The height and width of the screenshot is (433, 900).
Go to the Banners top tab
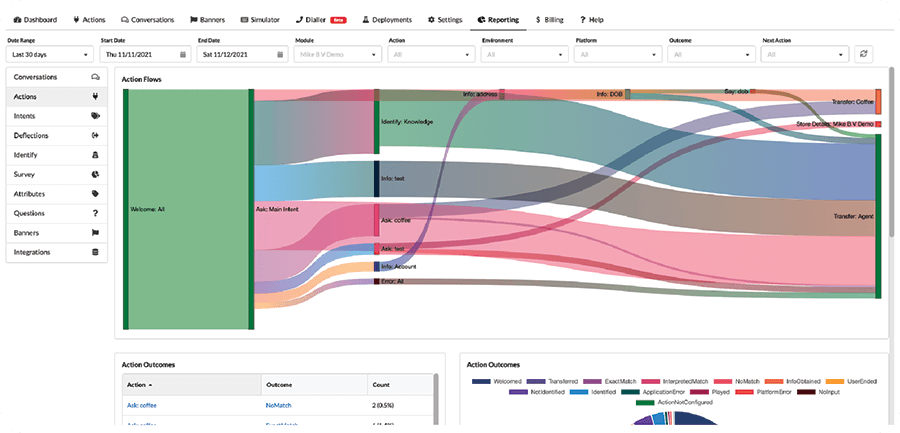[x=209, y=20]
